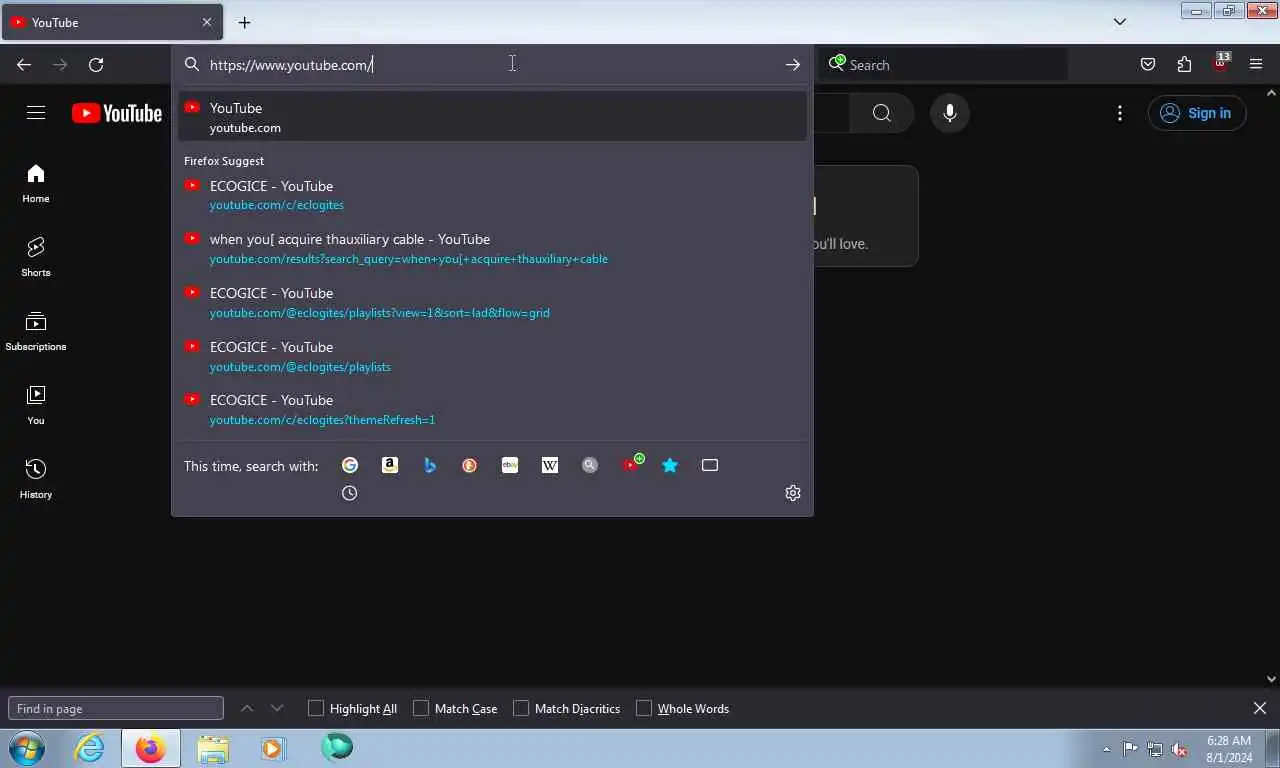The width and height of the screenshot is (1280, 768).
Task: Open Subscriptions in YouTube sidebar
Action: (x=36, y=331)
